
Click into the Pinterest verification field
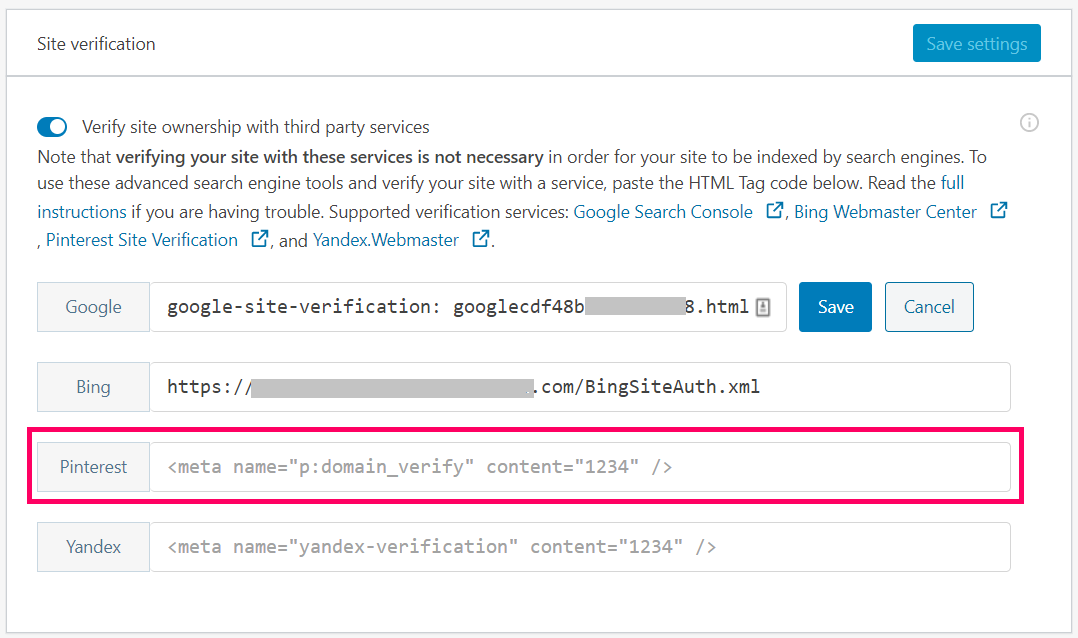(580, 467)
